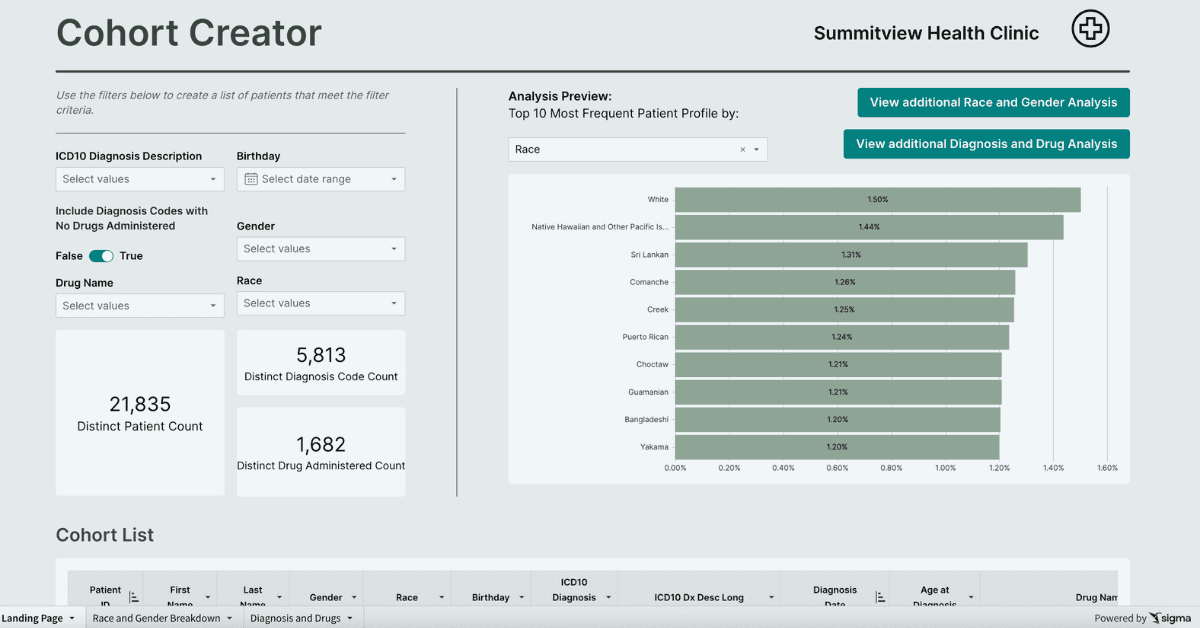Click the Cohort List heading
The image size is (1200, 628).
105,535
